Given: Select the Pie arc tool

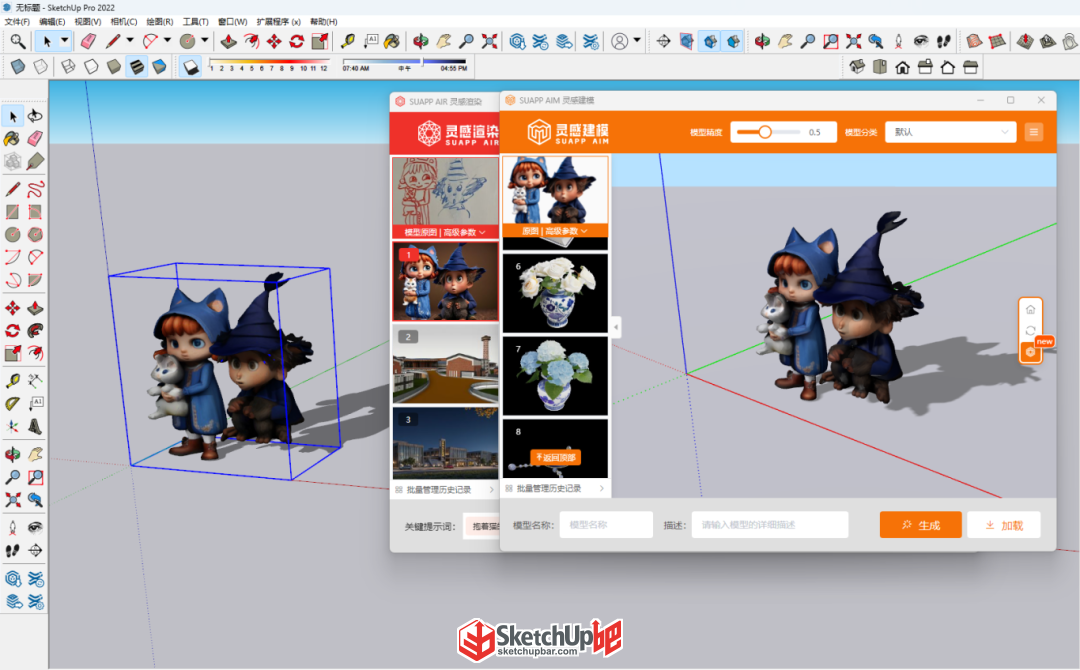Looking at the screenshot, I should point(35,280).
